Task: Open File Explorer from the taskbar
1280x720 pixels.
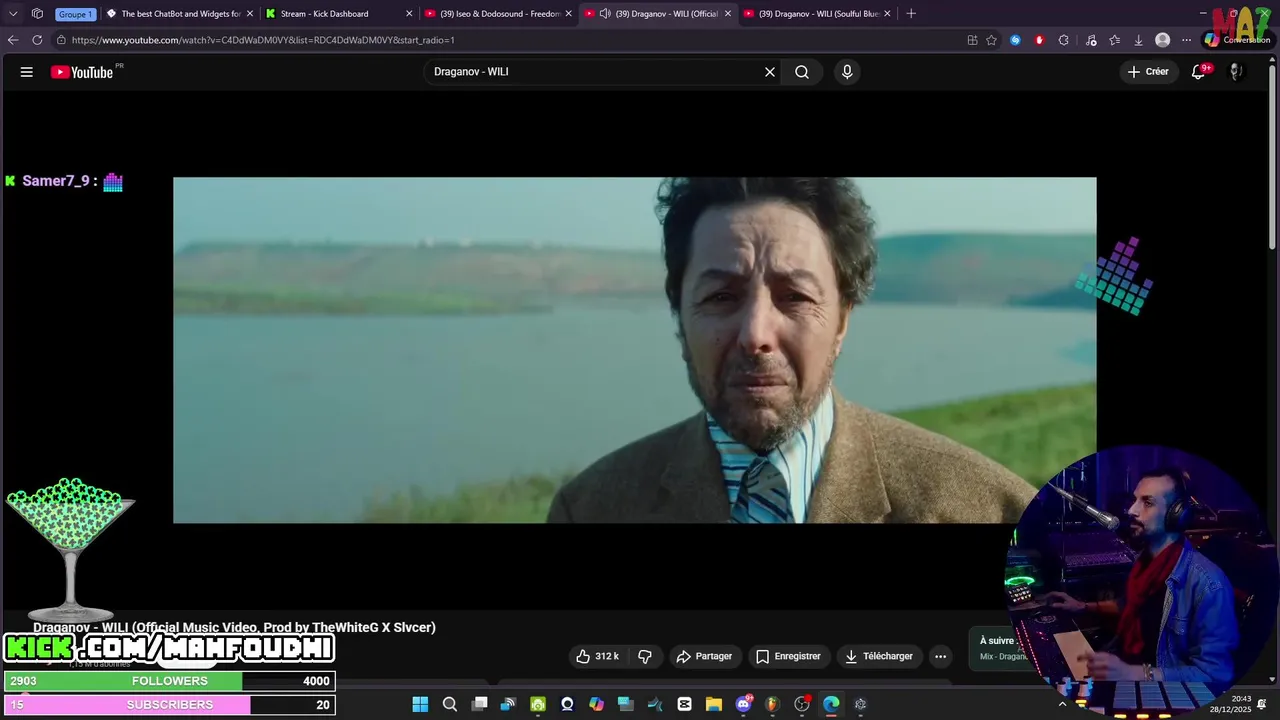Action: (x=714, y=704)
